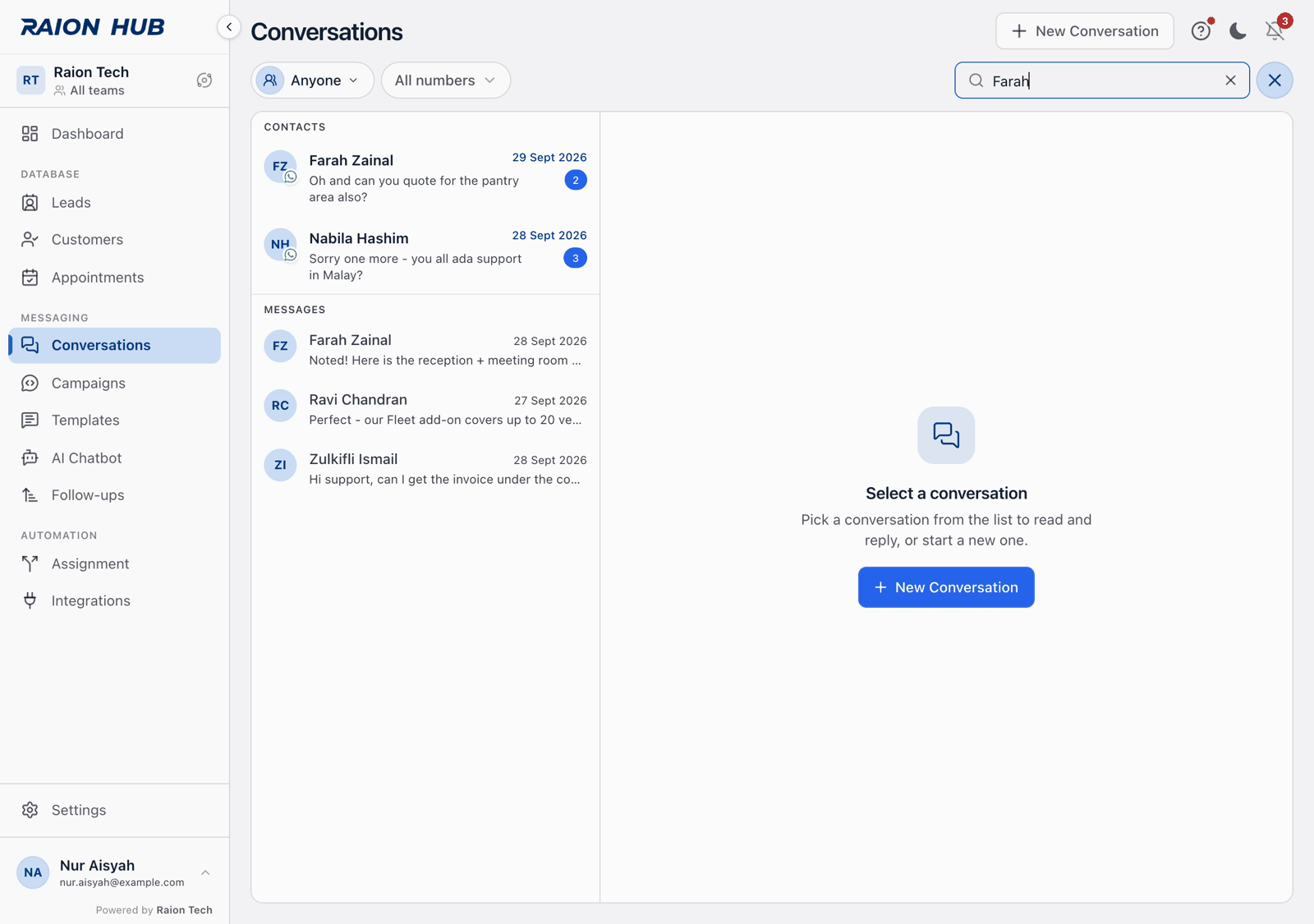Click the Raion Tech workspace name
The width and height of the screenshot is (1314, 924).
(x=91, y=72)
